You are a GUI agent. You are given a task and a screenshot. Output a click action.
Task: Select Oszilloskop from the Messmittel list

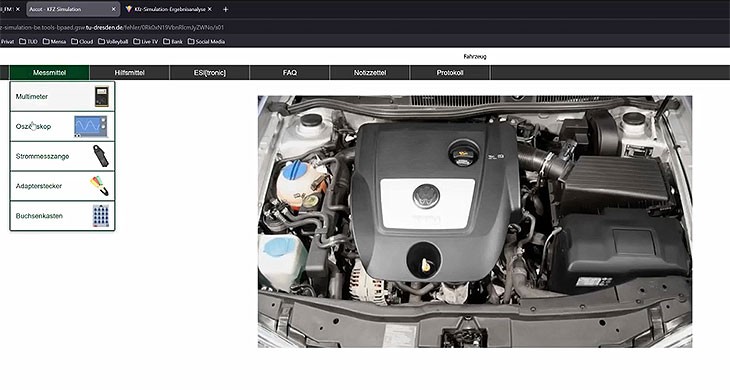tap(62, 127)
